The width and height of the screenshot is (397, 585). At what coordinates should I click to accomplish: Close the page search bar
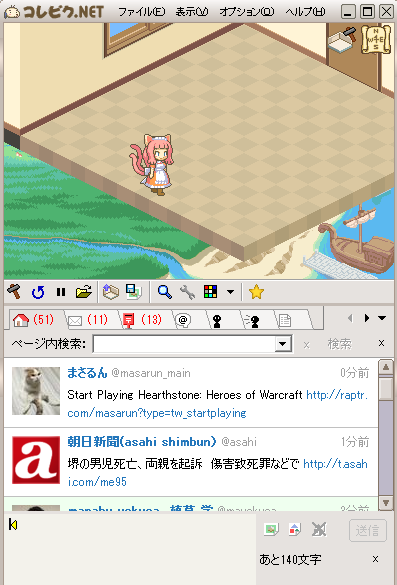click(x=381, y=343)
